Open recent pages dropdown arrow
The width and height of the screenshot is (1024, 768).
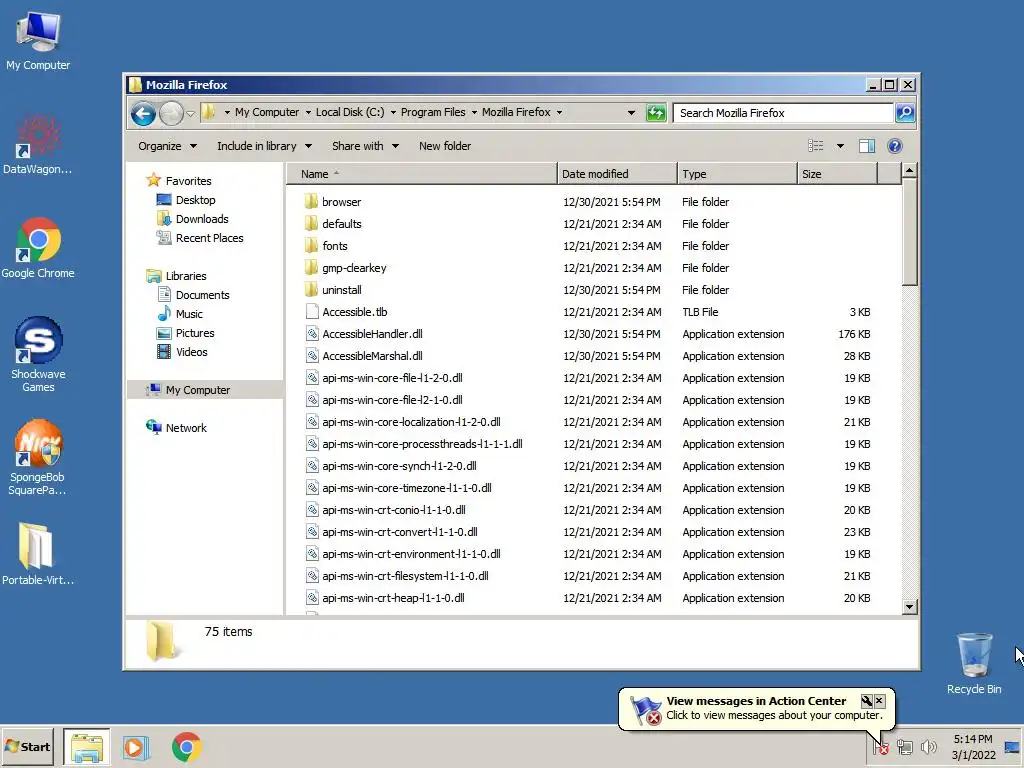(190, 114)
